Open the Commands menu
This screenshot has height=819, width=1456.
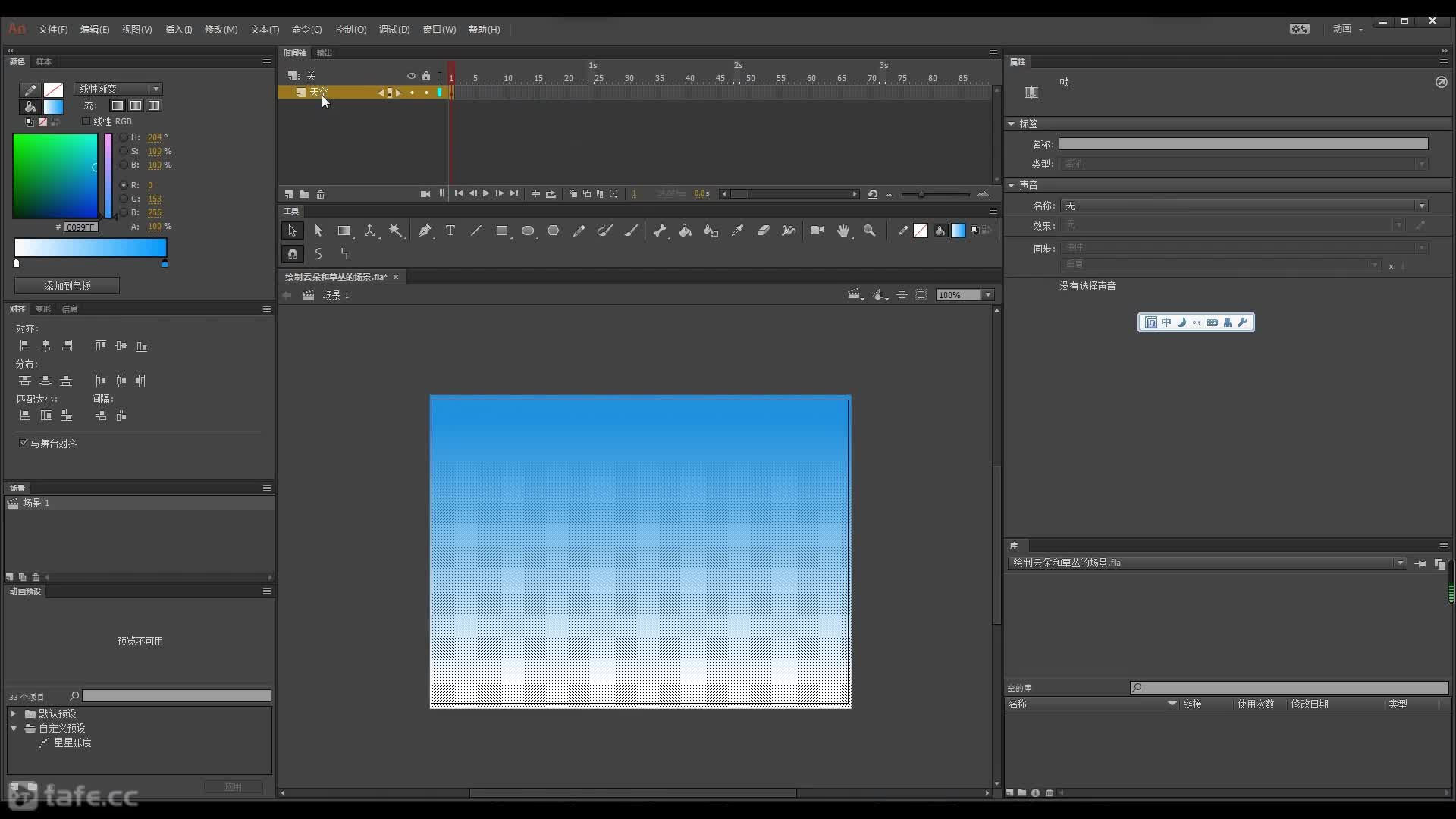click(306, 30)
